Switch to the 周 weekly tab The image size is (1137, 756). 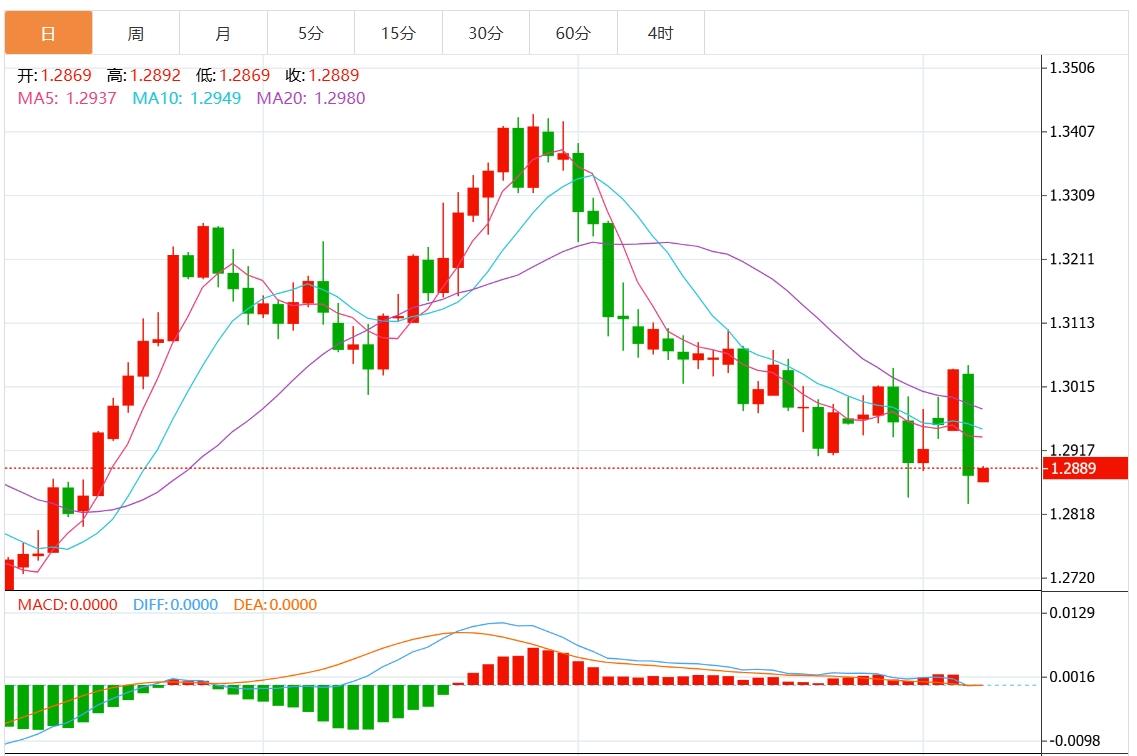[136, 33]
